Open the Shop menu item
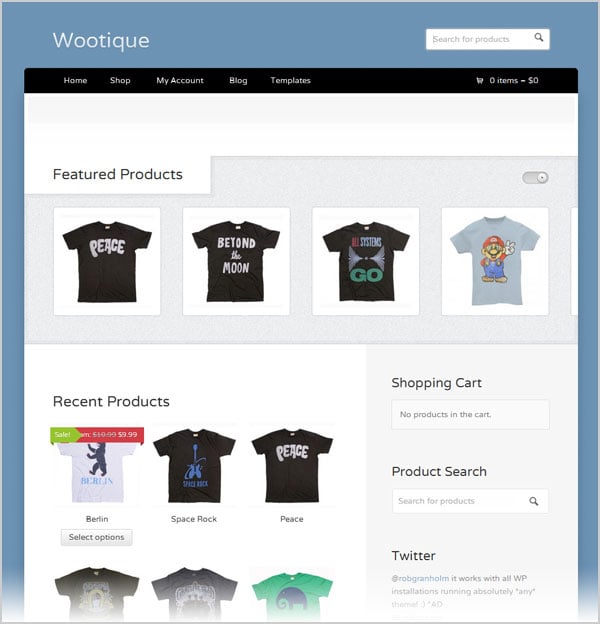The height and width of the screenshot is (624, 600). click(x=120, y=80)
